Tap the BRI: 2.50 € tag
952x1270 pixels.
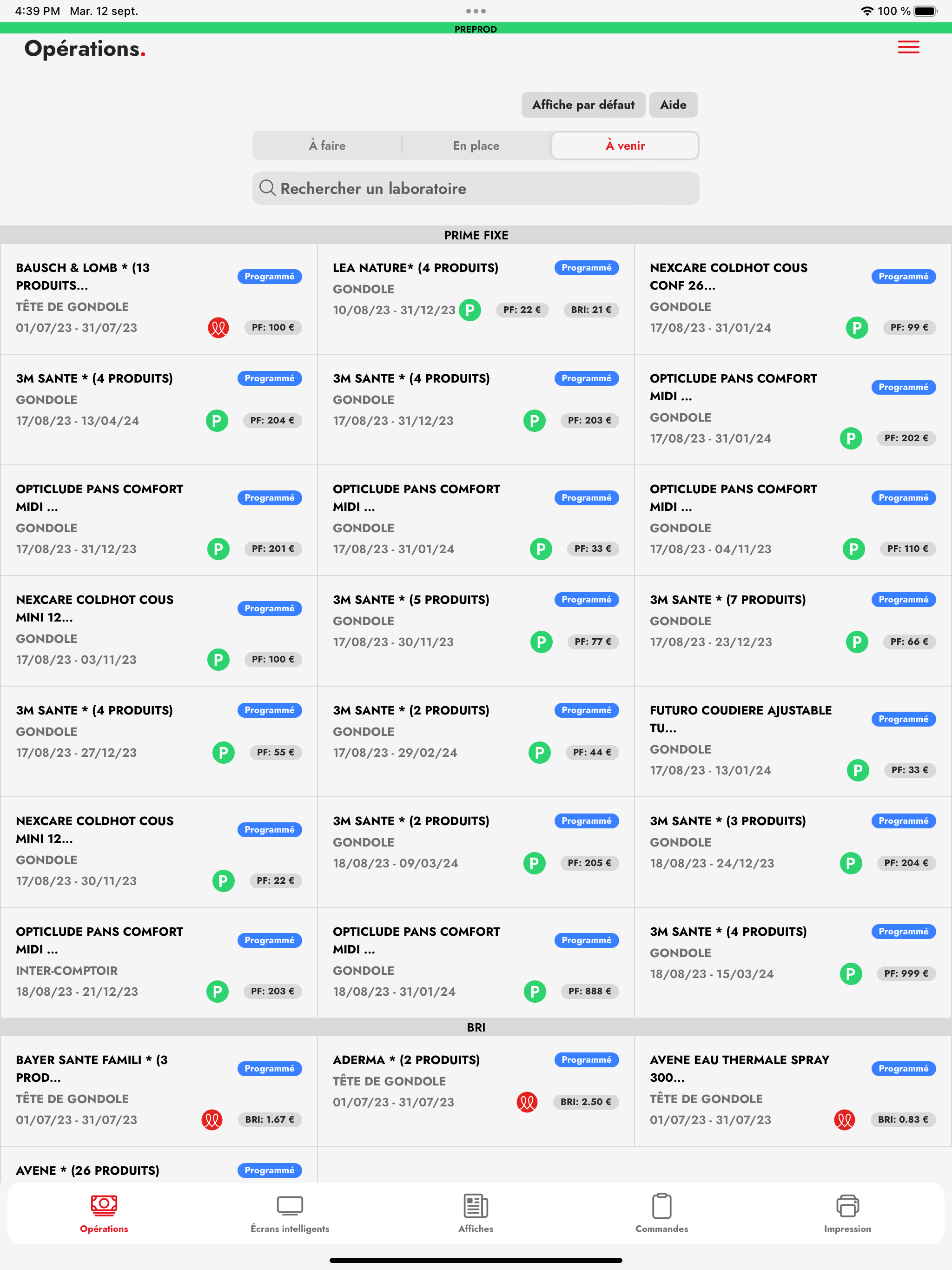(586, 1102)
